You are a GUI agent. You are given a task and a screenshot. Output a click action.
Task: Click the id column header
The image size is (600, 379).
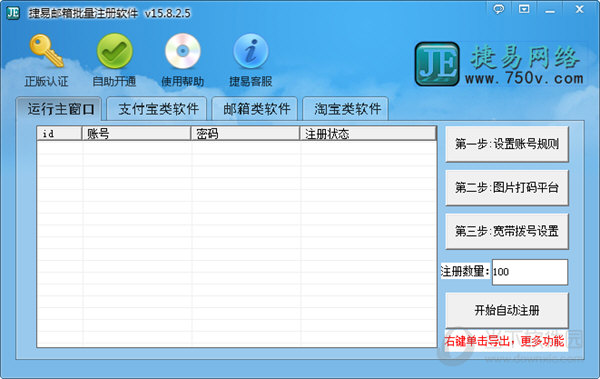(59, 134)
